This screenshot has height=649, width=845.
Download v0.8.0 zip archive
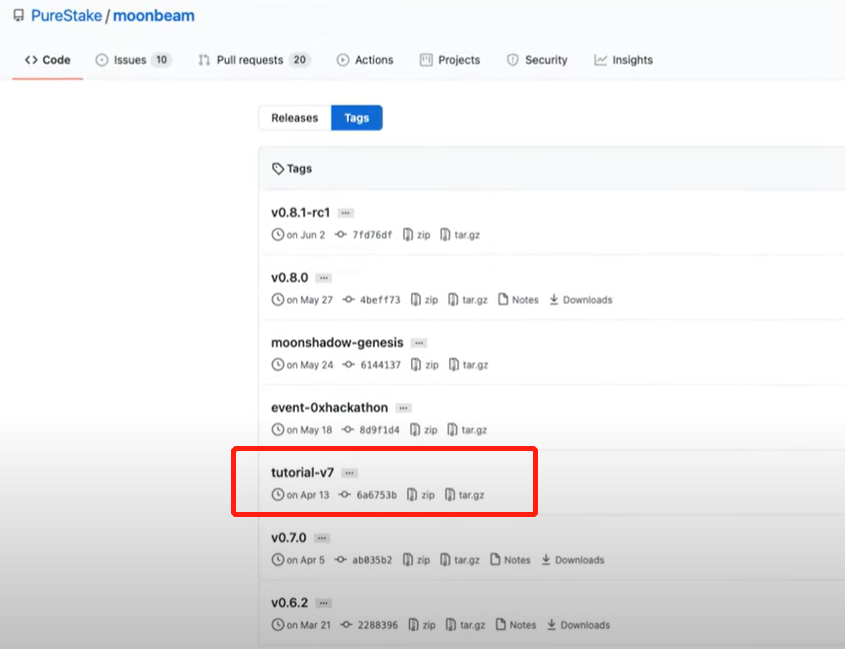(425, 300)
